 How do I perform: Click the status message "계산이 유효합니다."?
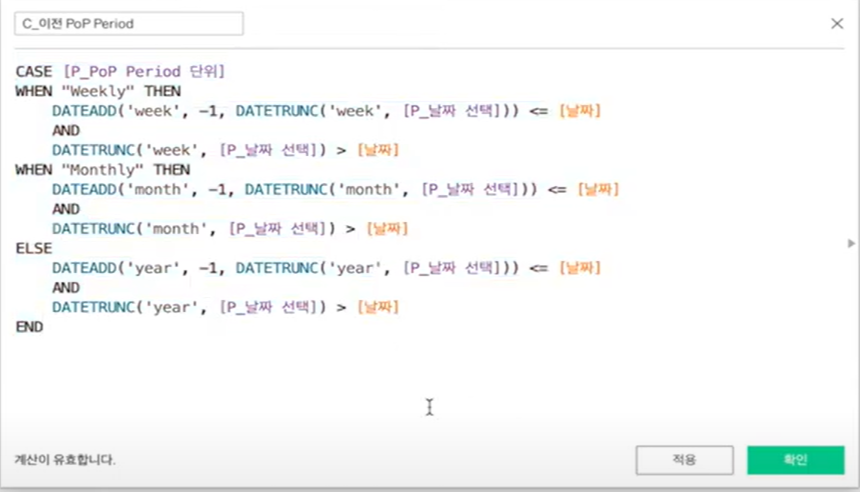[x=65, y=460]
